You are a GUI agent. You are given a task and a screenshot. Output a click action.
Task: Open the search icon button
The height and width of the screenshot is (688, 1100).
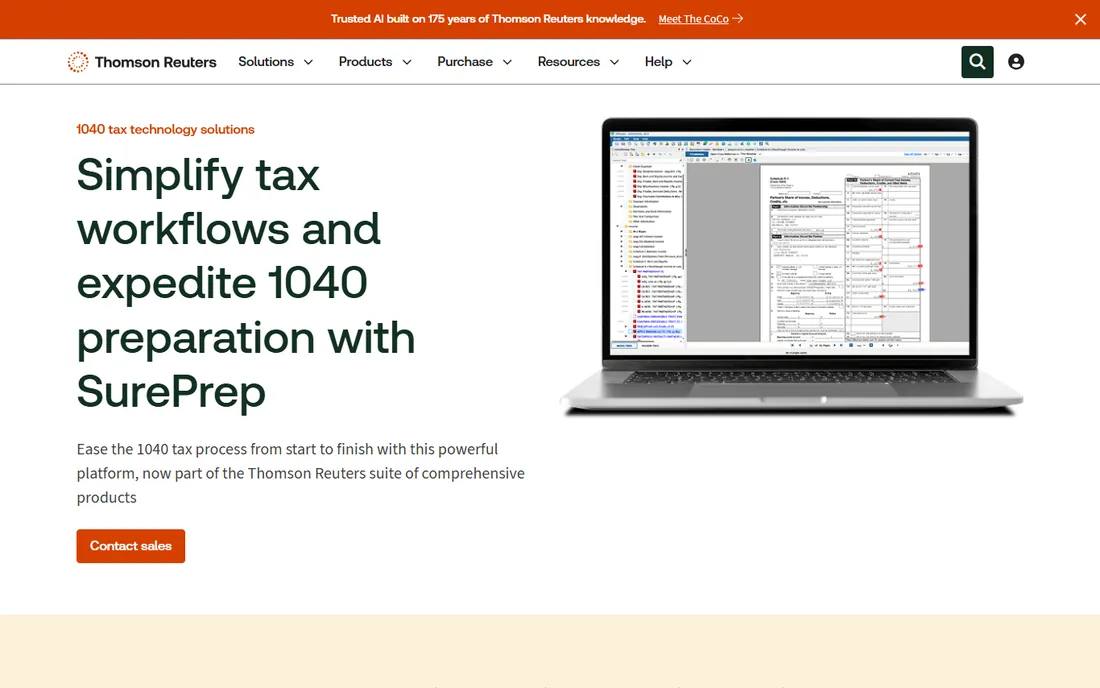977,62
